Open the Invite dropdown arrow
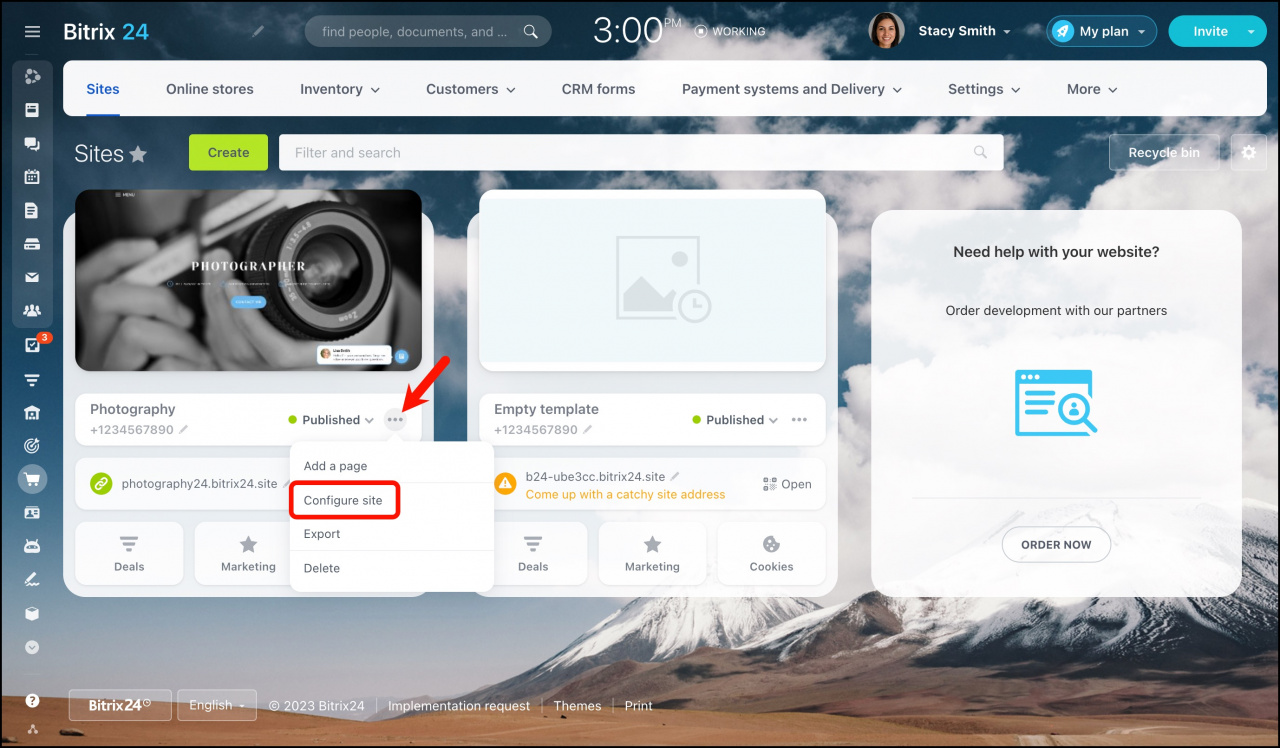1280x748 pixels. [x=1251, y=32]
